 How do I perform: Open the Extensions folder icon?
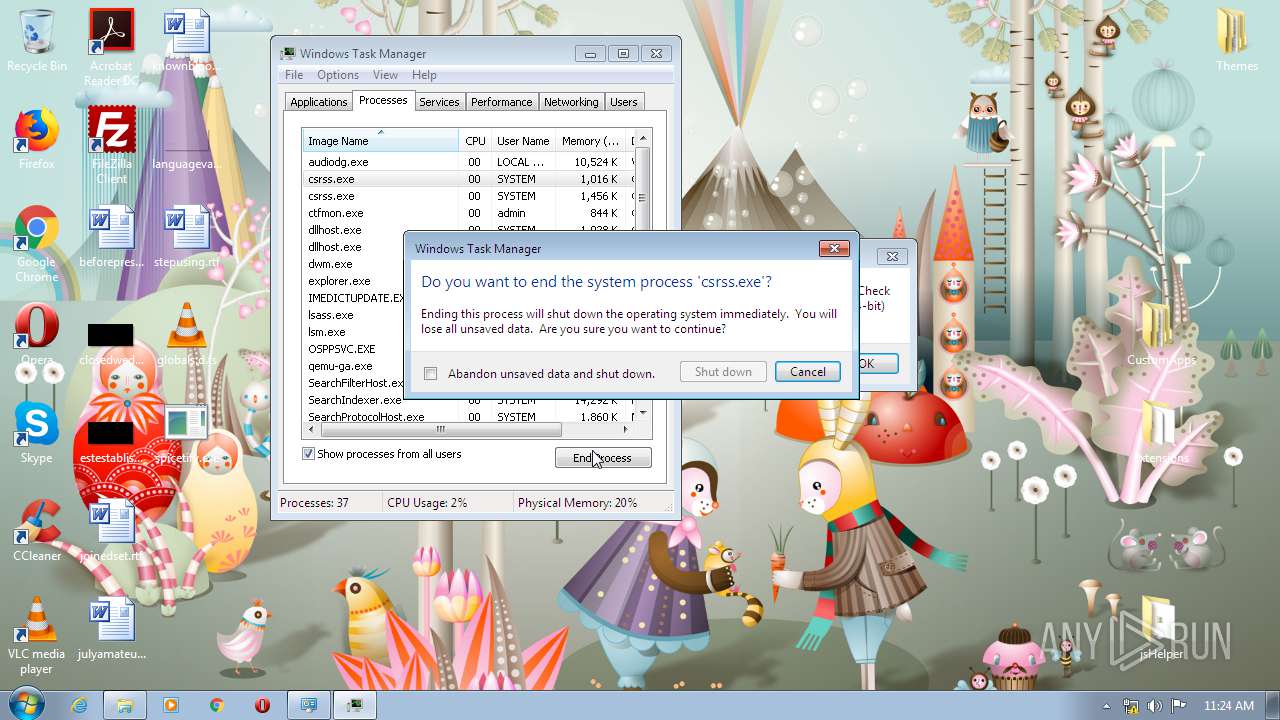[x=1161, y=433]
